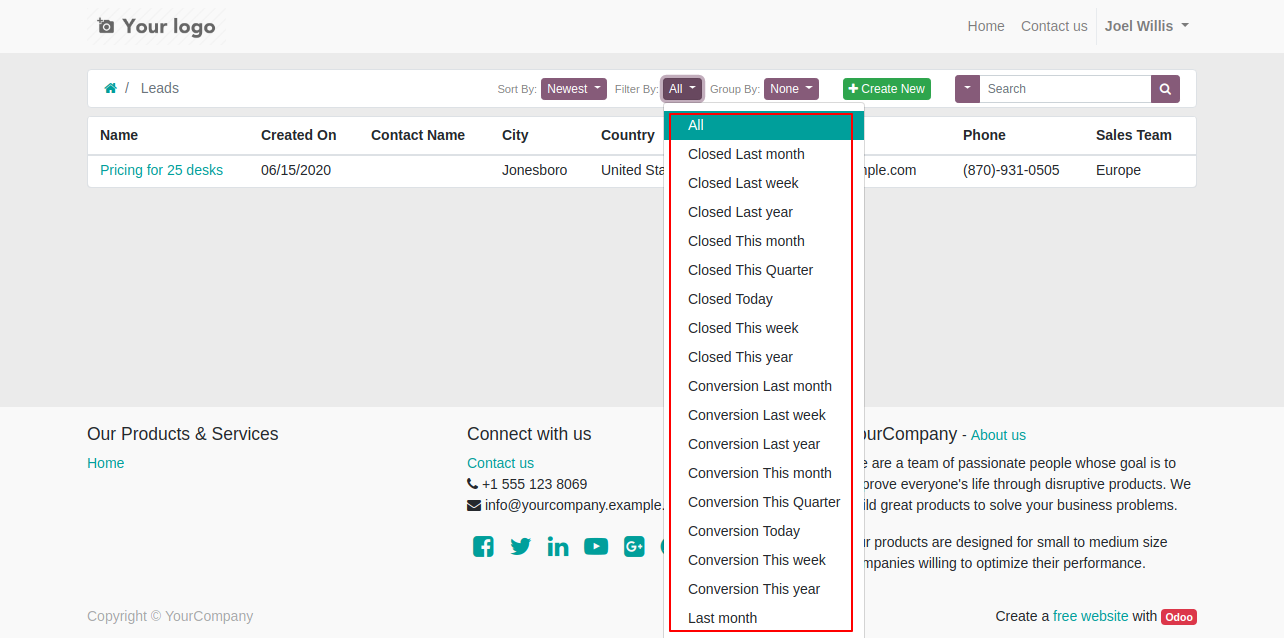Click the (870)-931-0505 phone cell

tap(1011, 170)
